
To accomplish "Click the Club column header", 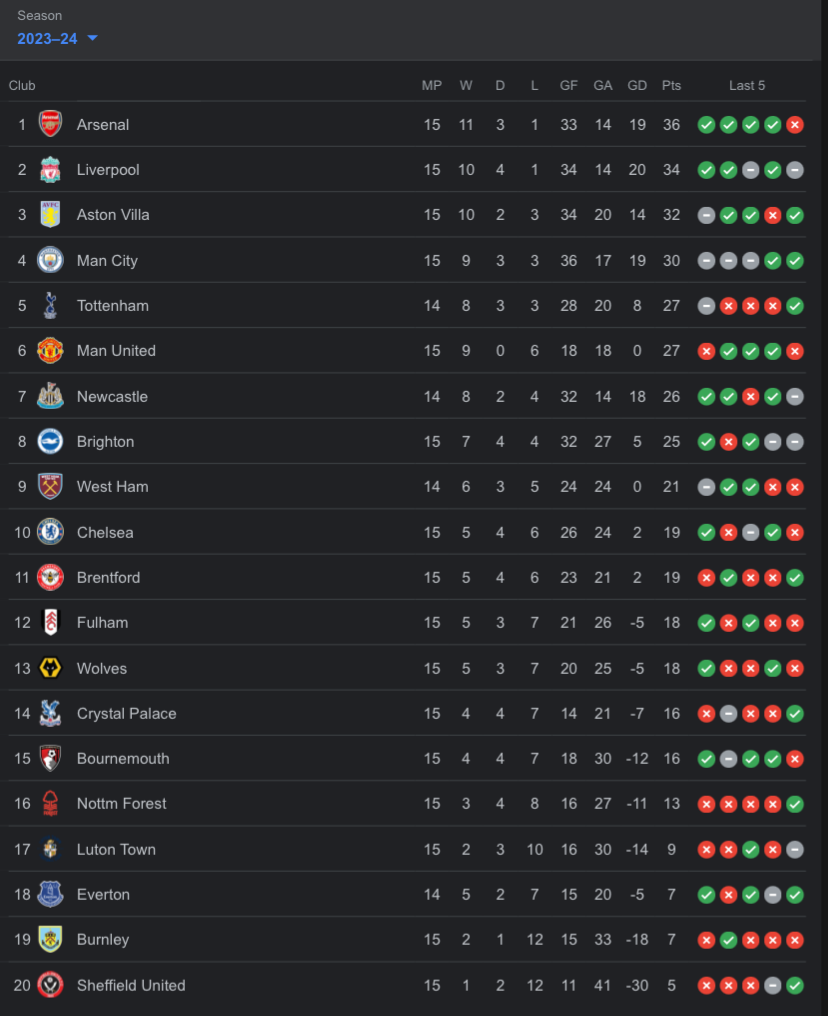I will click(x=22, y=86).
